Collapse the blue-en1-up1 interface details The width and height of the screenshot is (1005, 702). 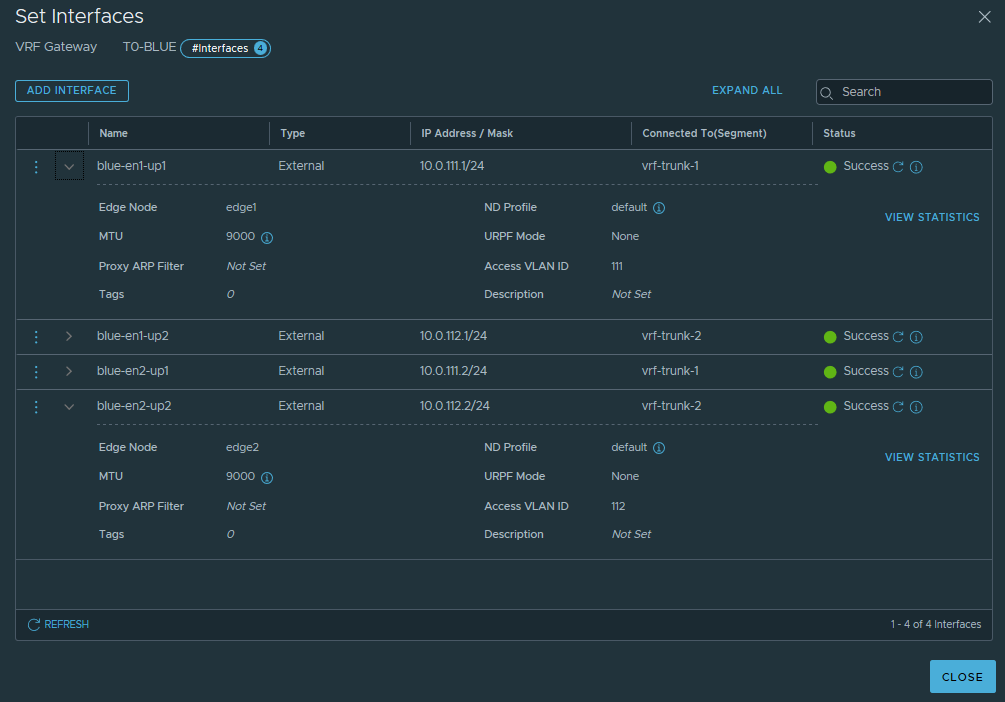point(67,166)
